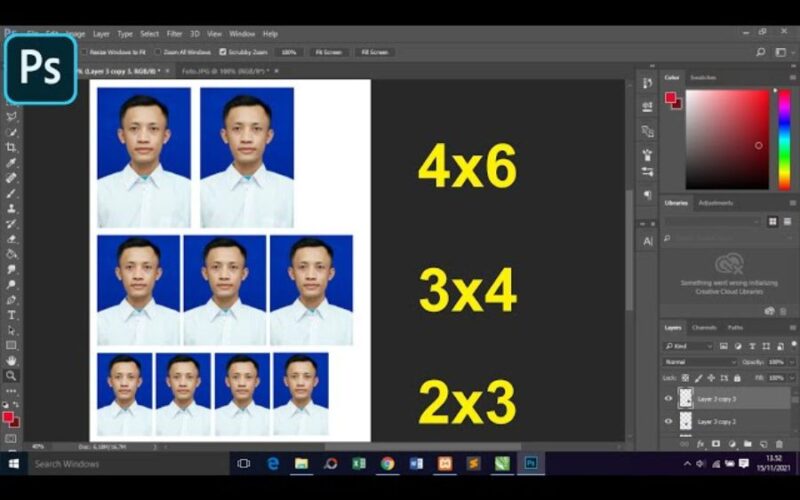
Task: Open the Kind filter dropdown
Action: (x=688, y=346)
